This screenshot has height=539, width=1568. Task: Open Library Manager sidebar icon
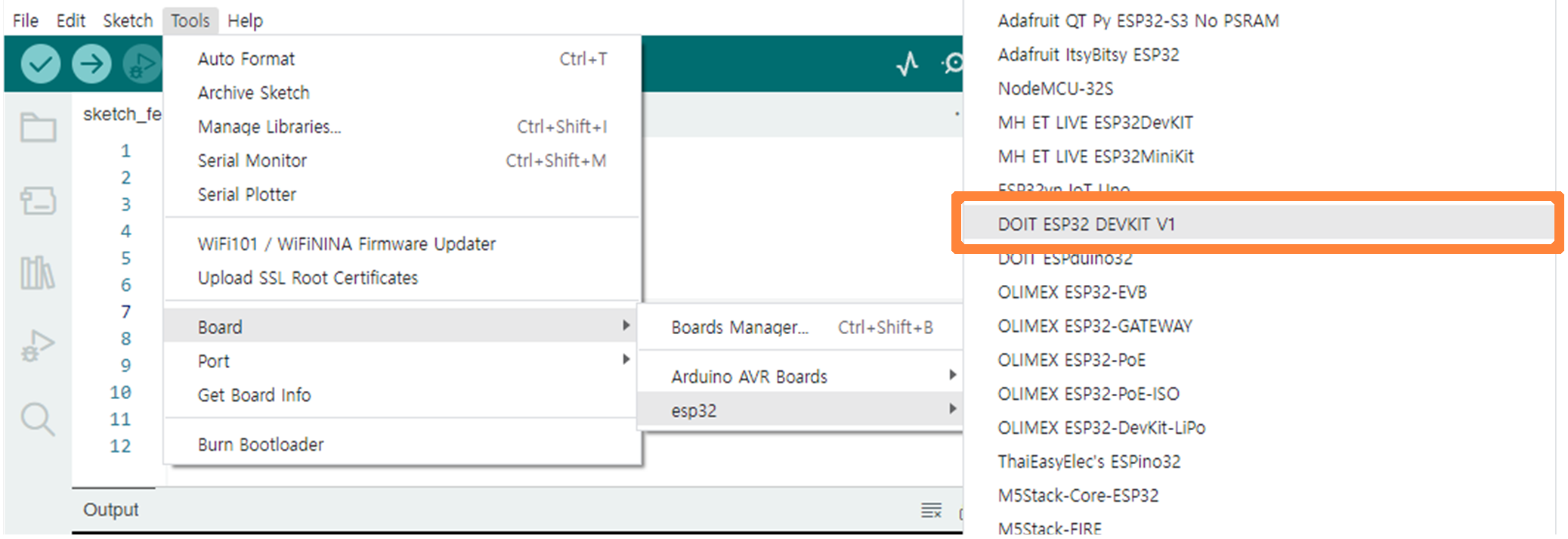click(38, 272)
